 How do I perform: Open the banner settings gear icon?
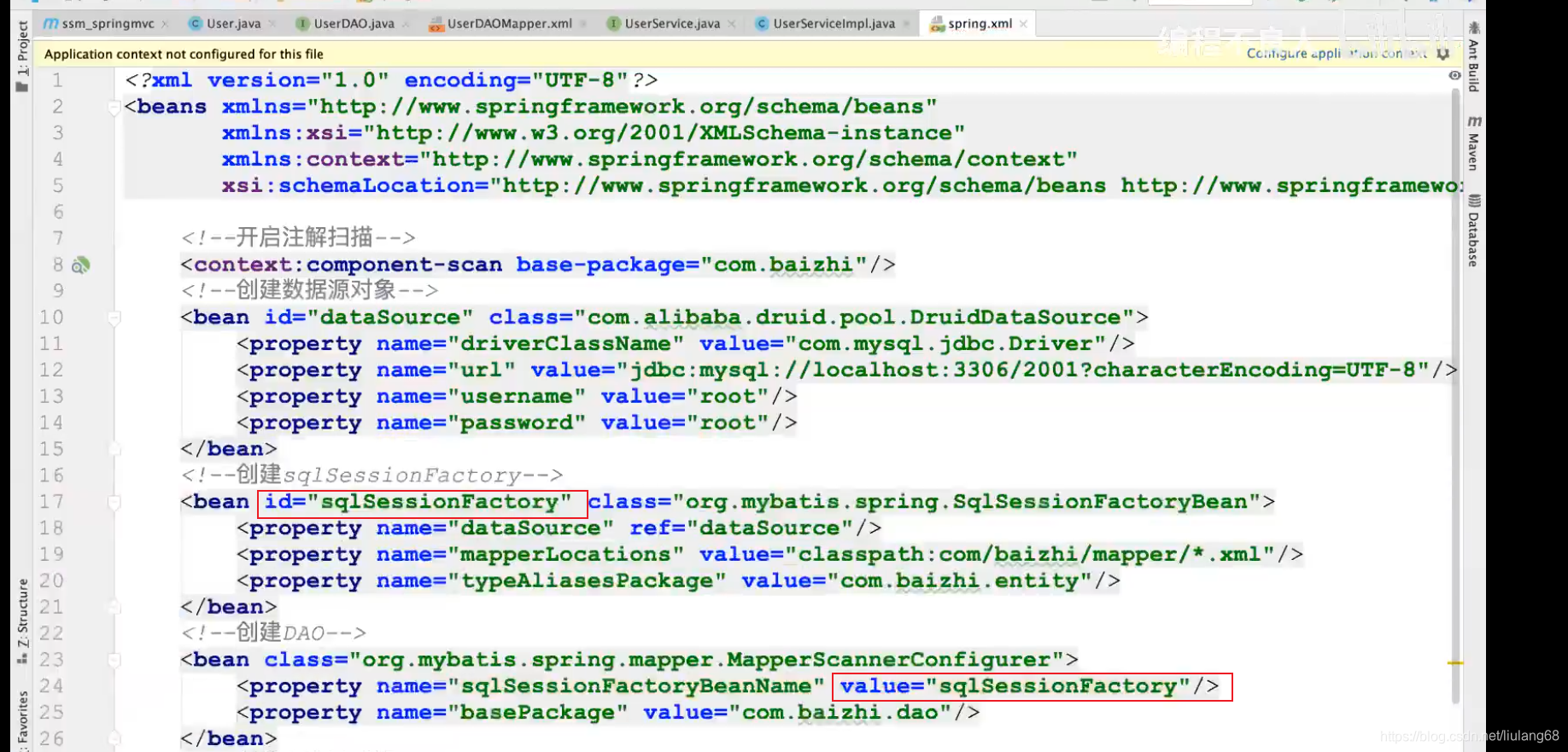coord(1443,54)
